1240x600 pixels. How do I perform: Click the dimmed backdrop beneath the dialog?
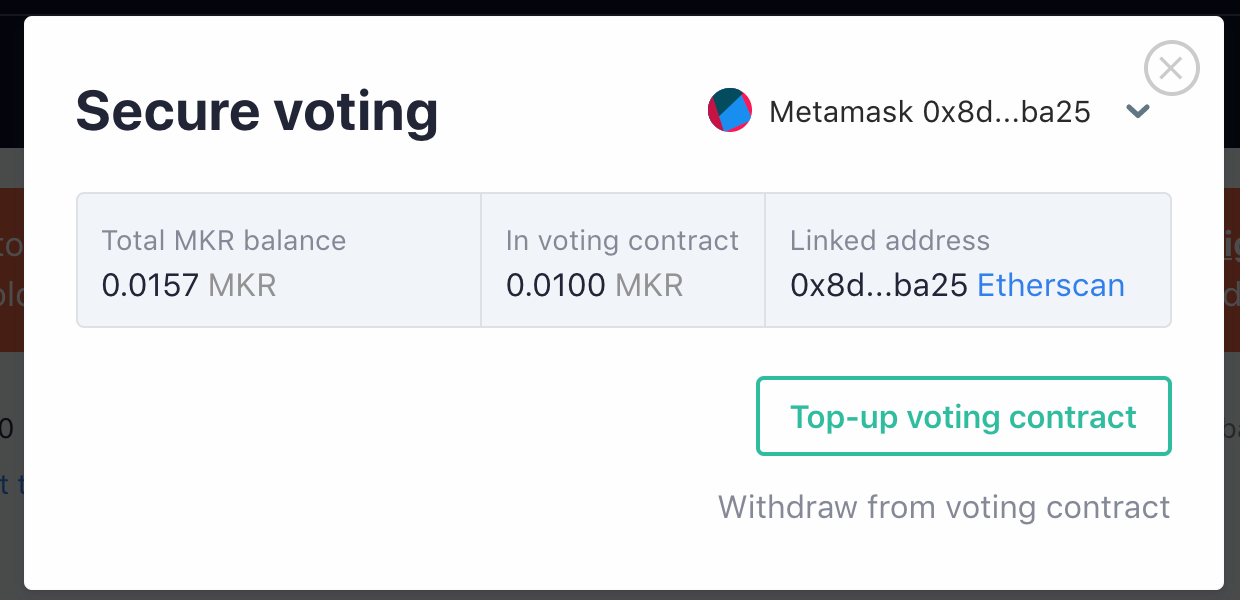pos(620,595)
